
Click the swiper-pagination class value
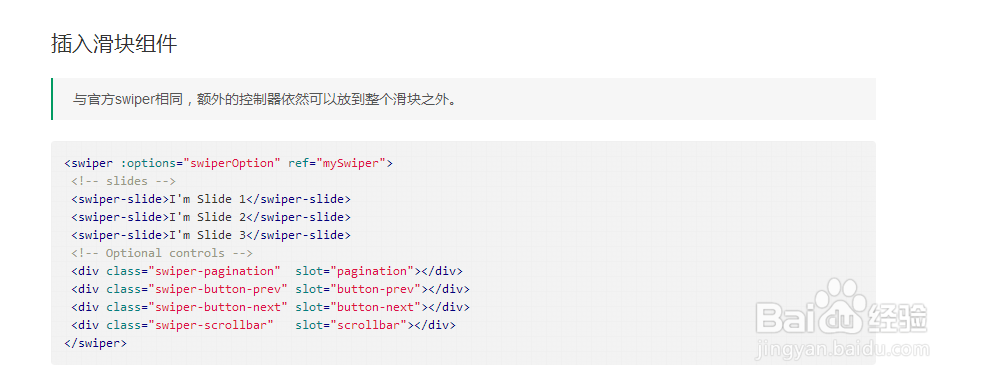coord(214,271)
